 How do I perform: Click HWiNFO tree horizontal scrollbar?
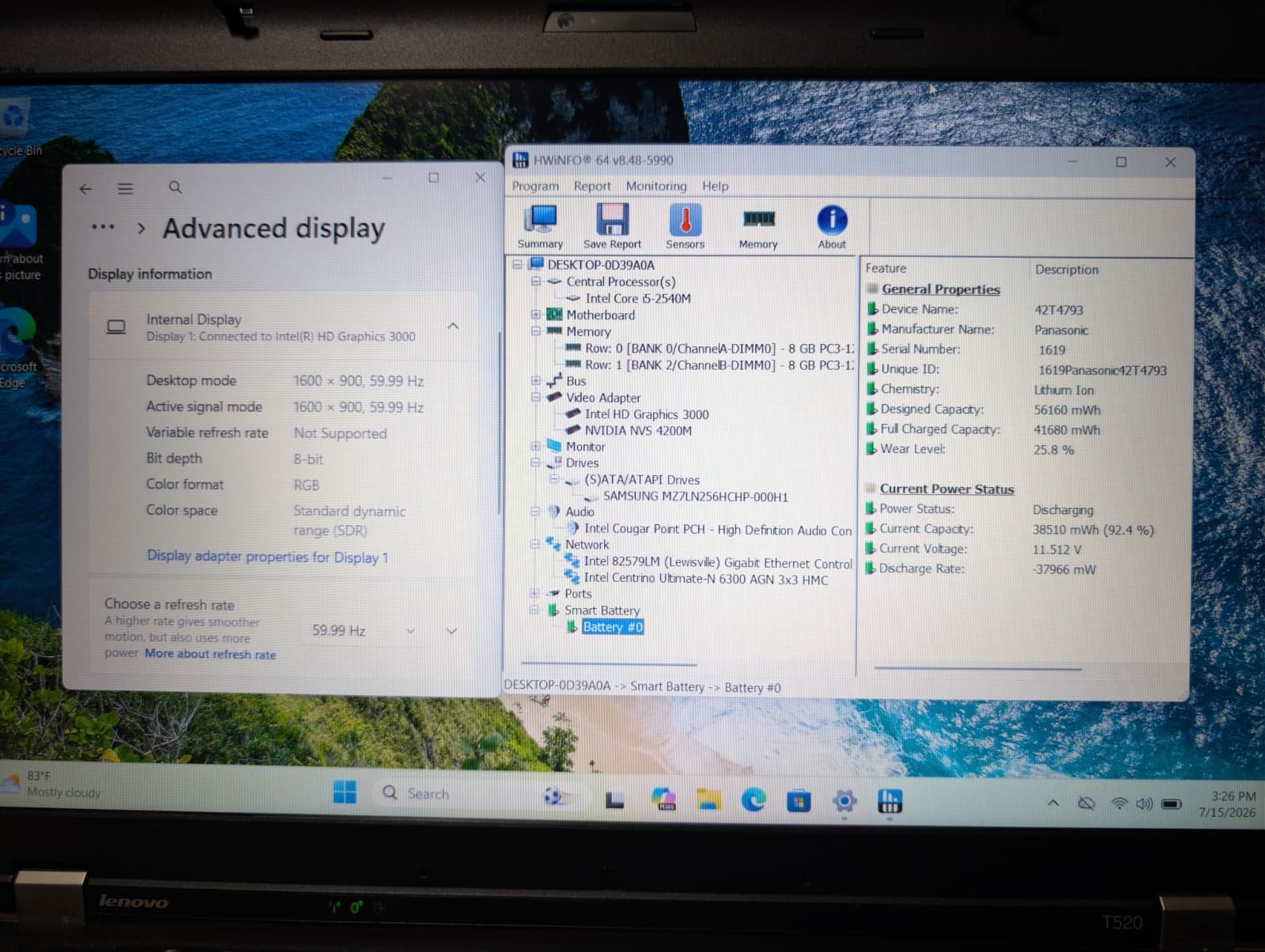(608, 664)
